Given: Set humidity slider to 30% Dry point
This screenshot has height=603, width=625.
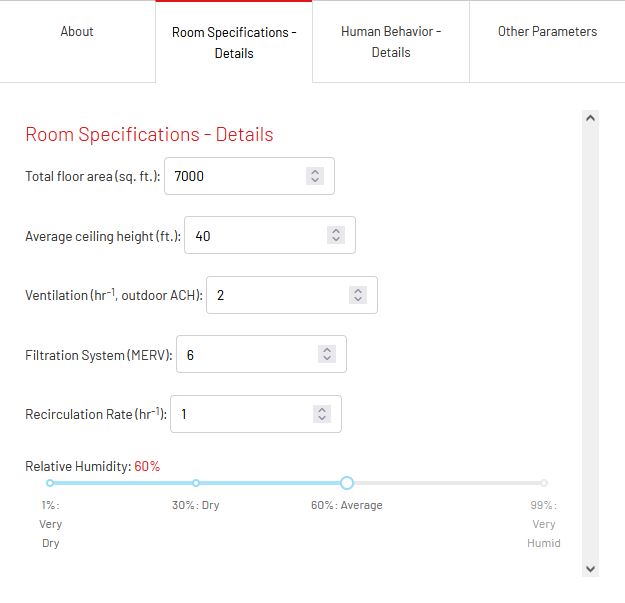Looking at the screenshot, I should click(196, 483).
